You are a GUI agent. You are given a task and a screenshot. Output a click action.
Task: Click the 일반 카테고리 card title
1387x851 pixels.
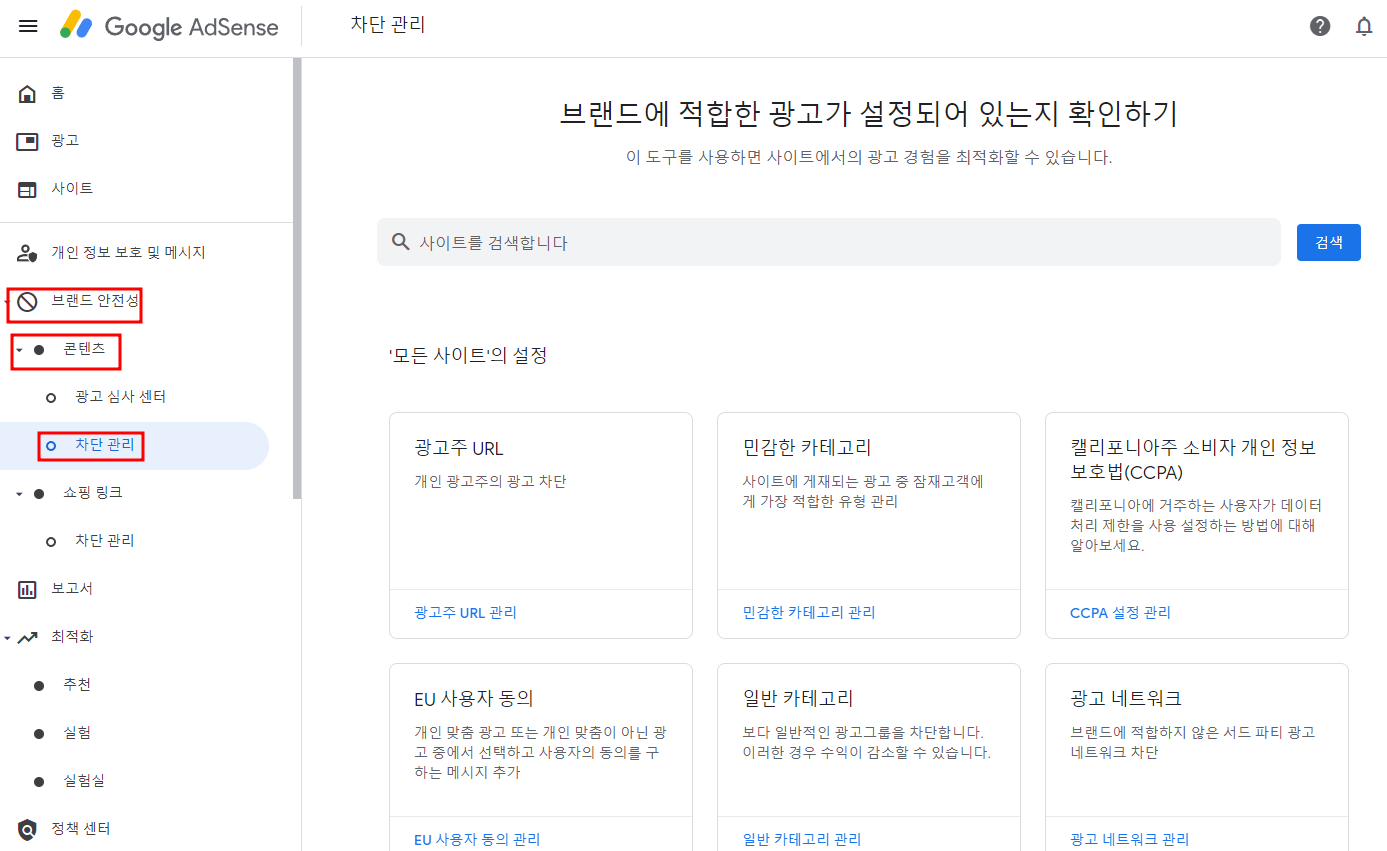(x=798, y=698)
